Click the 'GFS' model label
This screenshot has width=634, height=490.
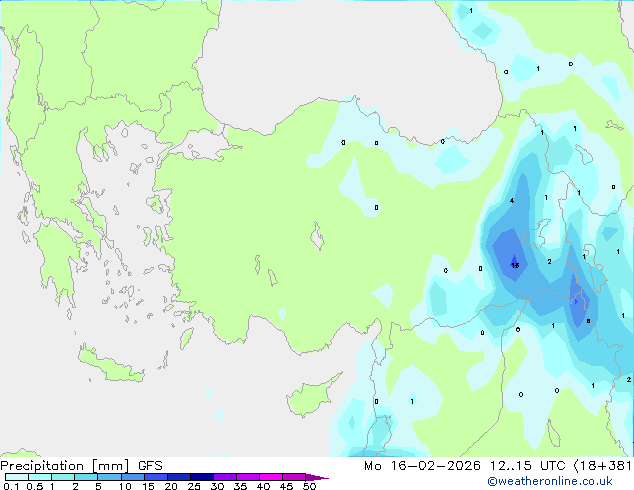coord(150,466)
